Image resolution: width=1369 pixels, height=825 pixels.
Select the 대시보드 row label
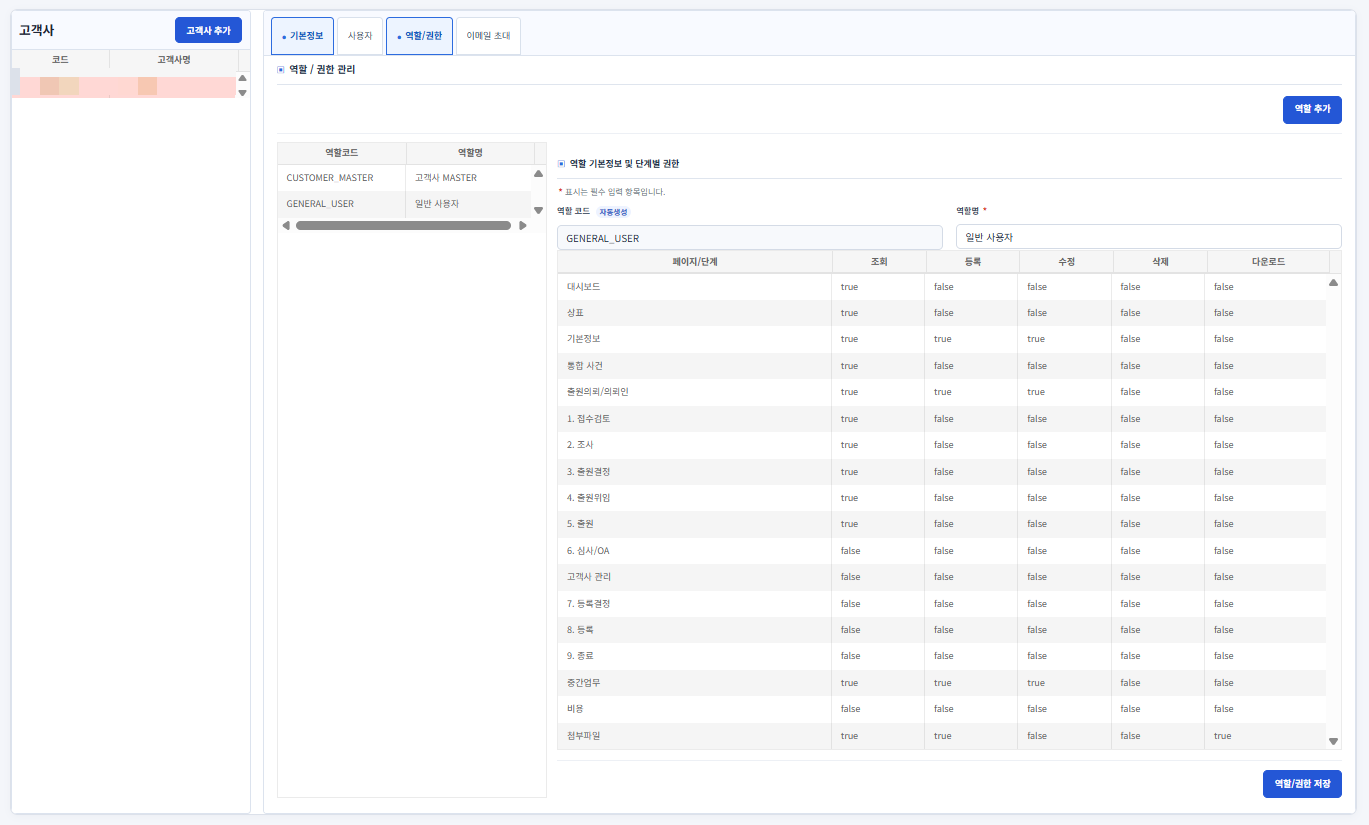pyautogui.click(x=584, y=287)
